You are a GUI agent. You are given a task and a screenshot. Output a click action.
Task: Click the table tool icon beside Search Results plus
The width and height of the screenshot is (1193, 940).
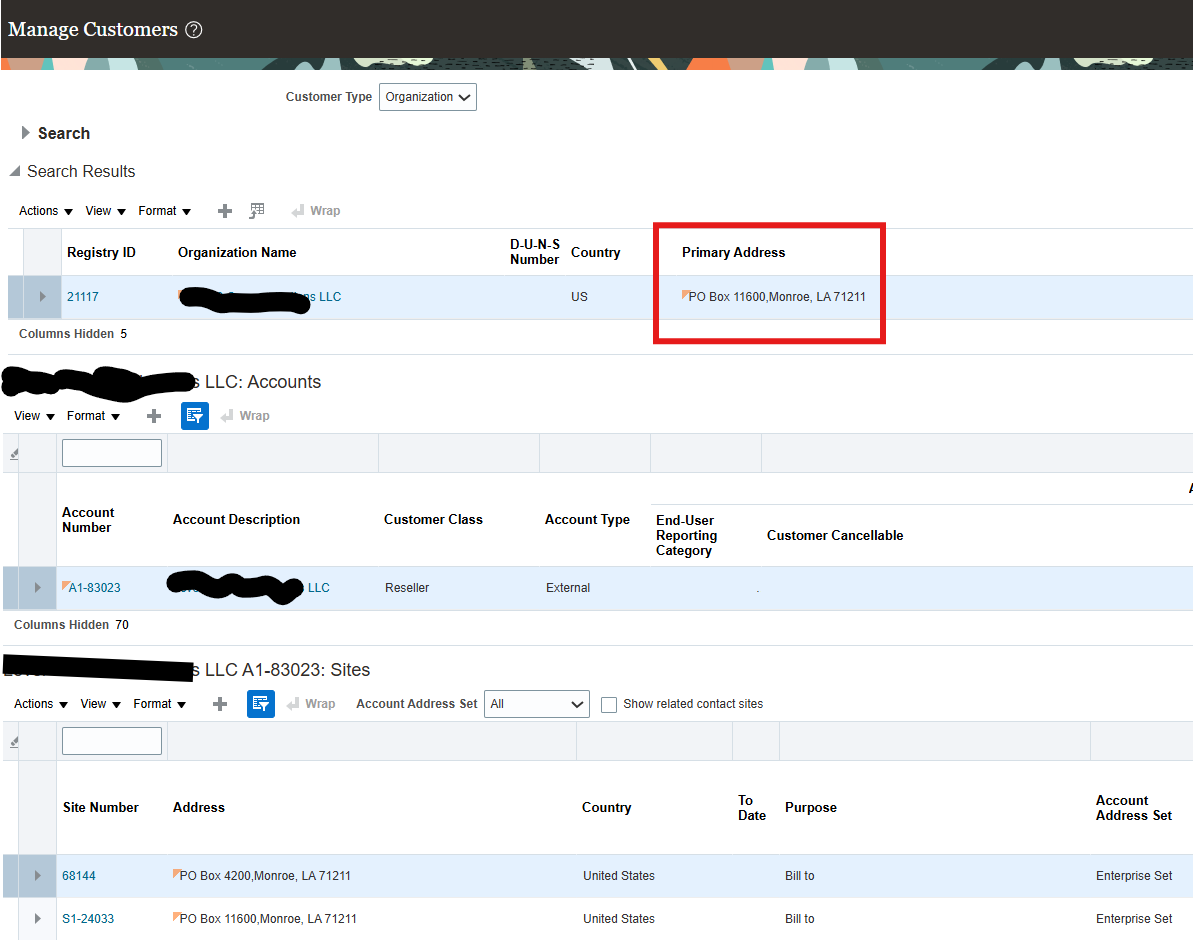(x=257, y=211)
